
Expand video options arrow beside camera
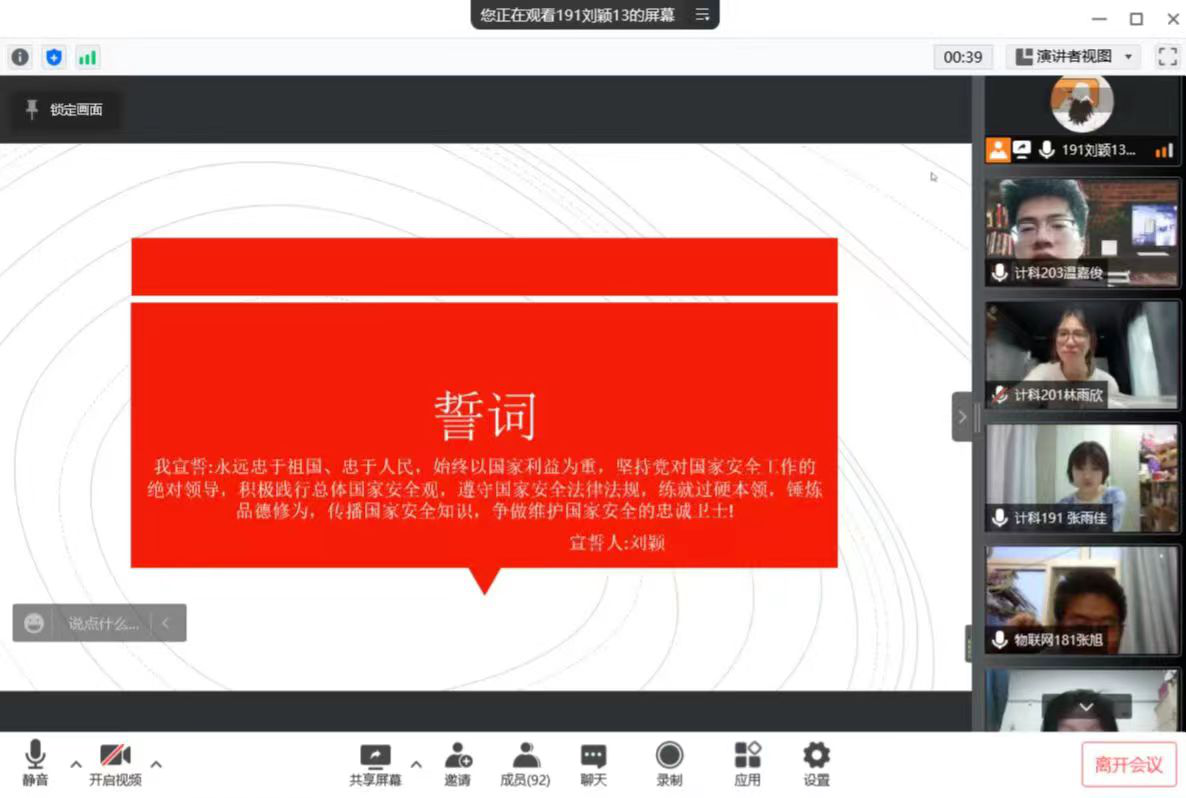[x=156, y=764]
